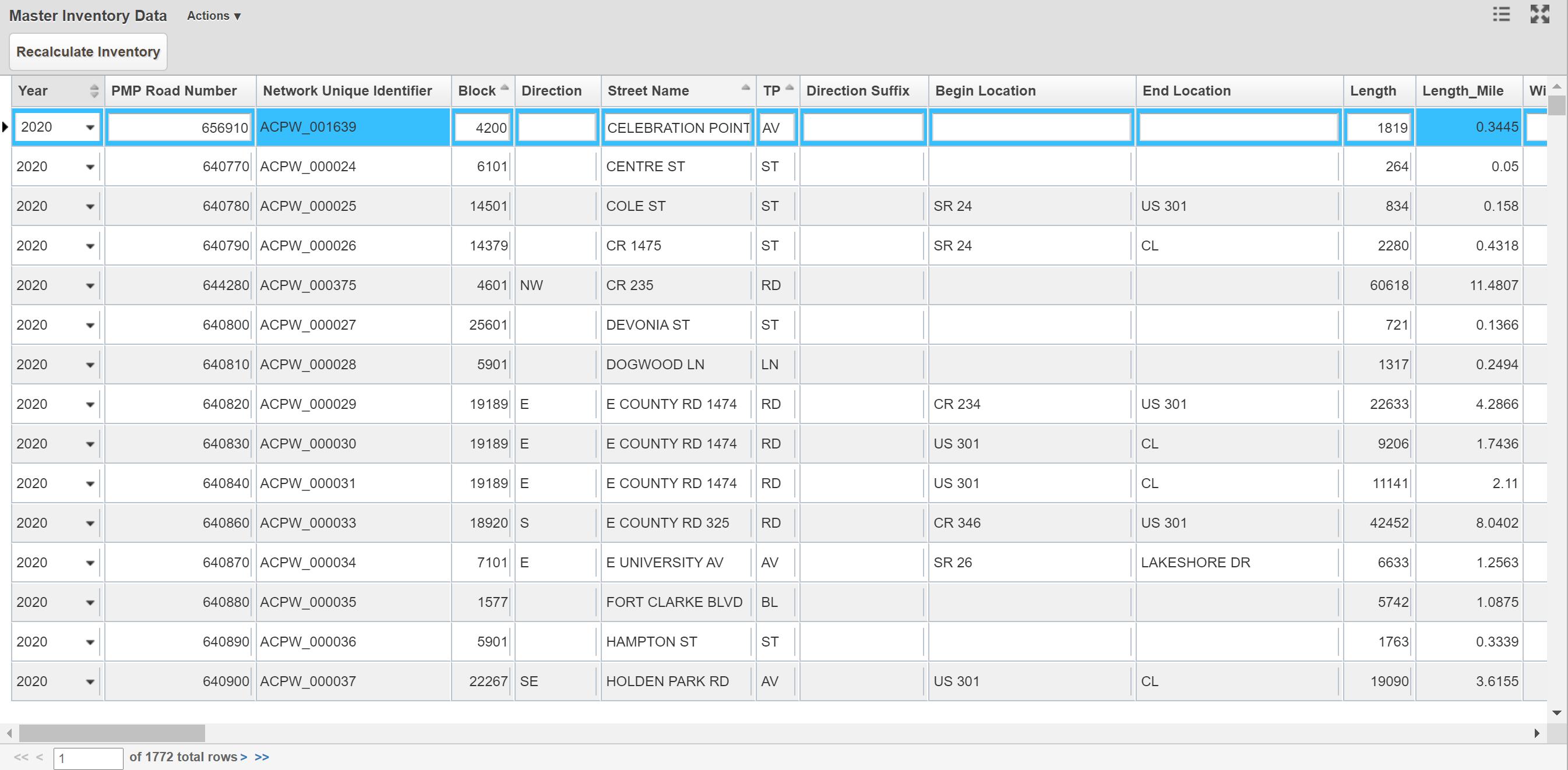Click the PMP Road Number column header
Image resolution: width=1568 pixels, height=770 pixels.
point(174,91)
